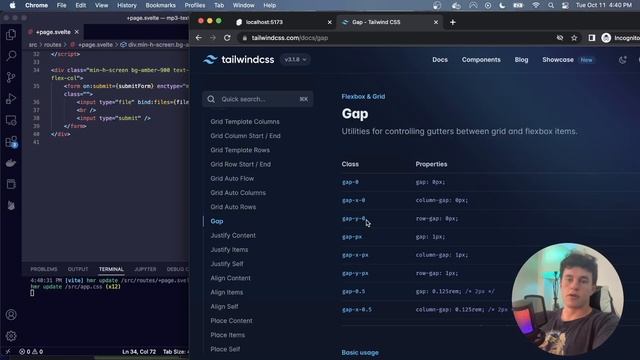The height and width of the screenshot is (360, 640).
Task: Open Run and Debug in VS Code
Action: (x=11, y=98)
